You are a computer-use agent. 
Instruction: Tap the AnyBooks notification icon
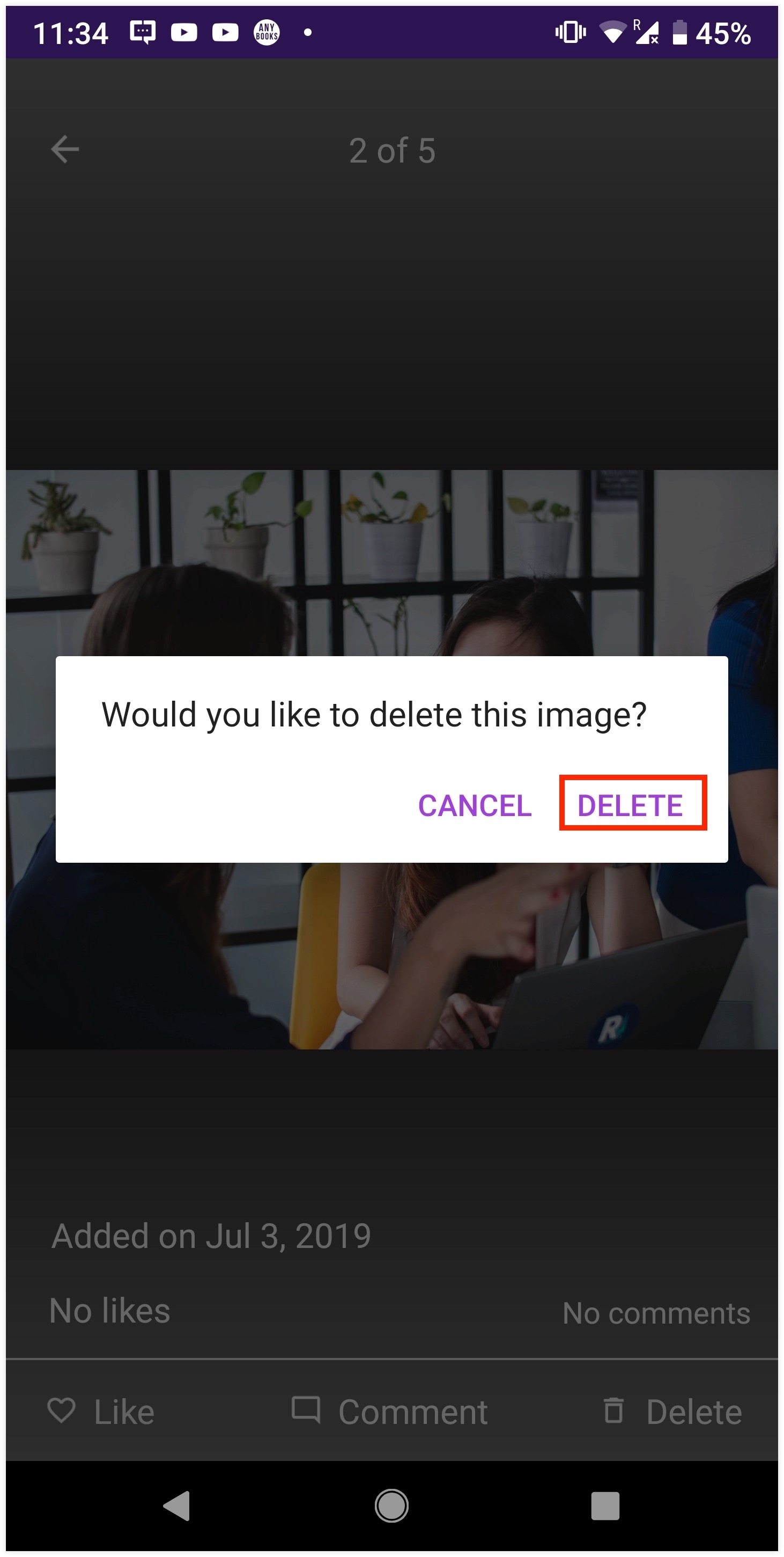(267, 32)
